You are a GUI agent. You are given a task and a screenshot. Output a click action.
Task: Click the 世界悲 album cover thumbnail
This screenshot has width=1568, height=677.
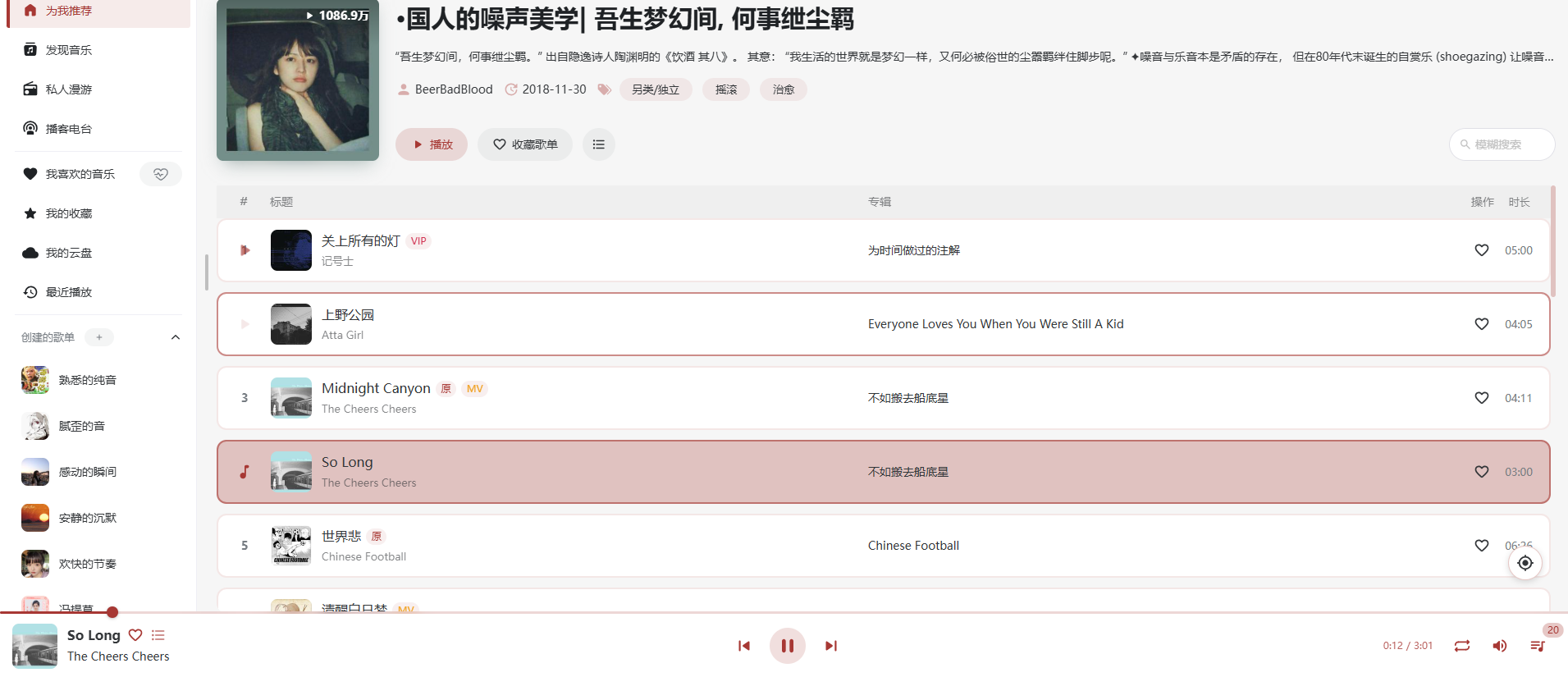(x=291, y=546)
